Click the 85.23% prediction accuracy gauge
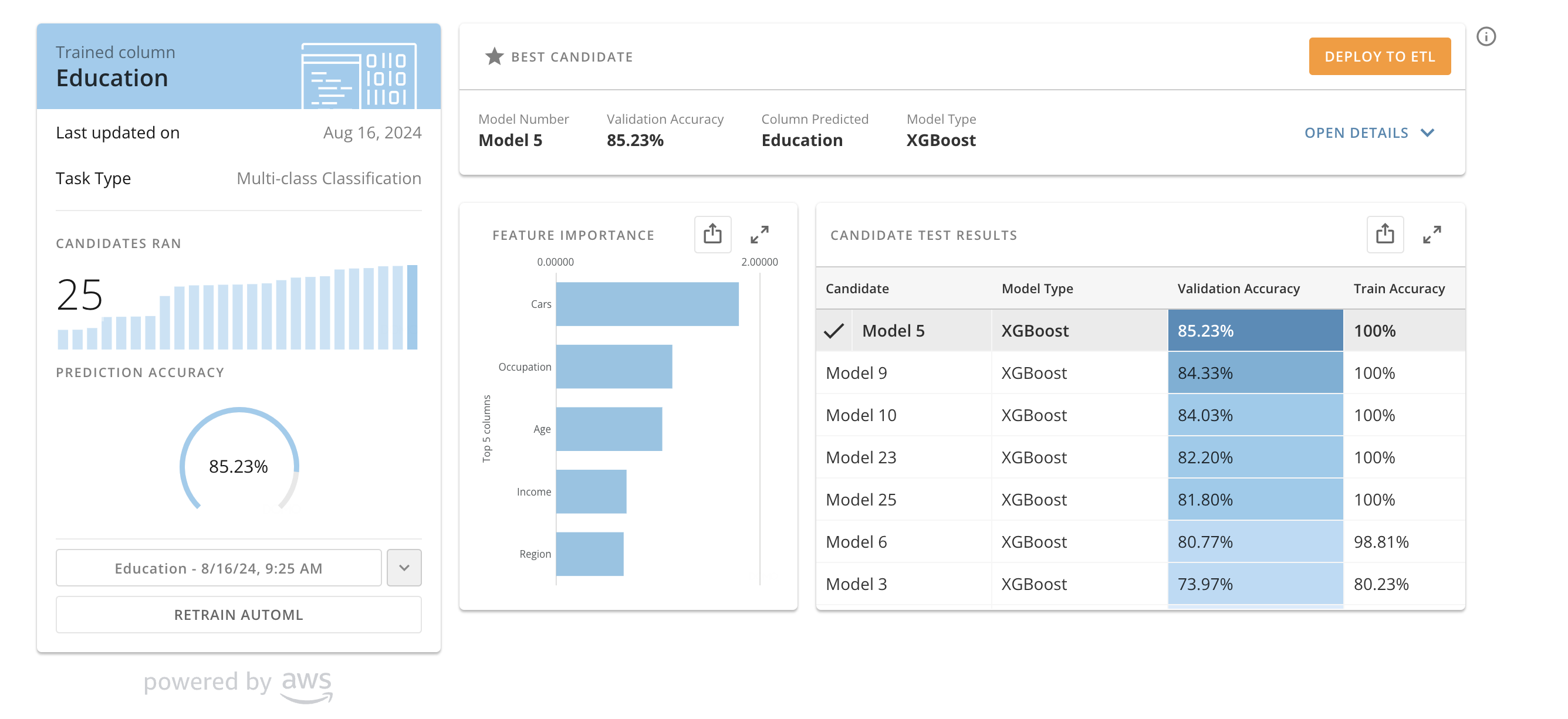Viewport: 1568px width, 719px height. pos(239,465)
